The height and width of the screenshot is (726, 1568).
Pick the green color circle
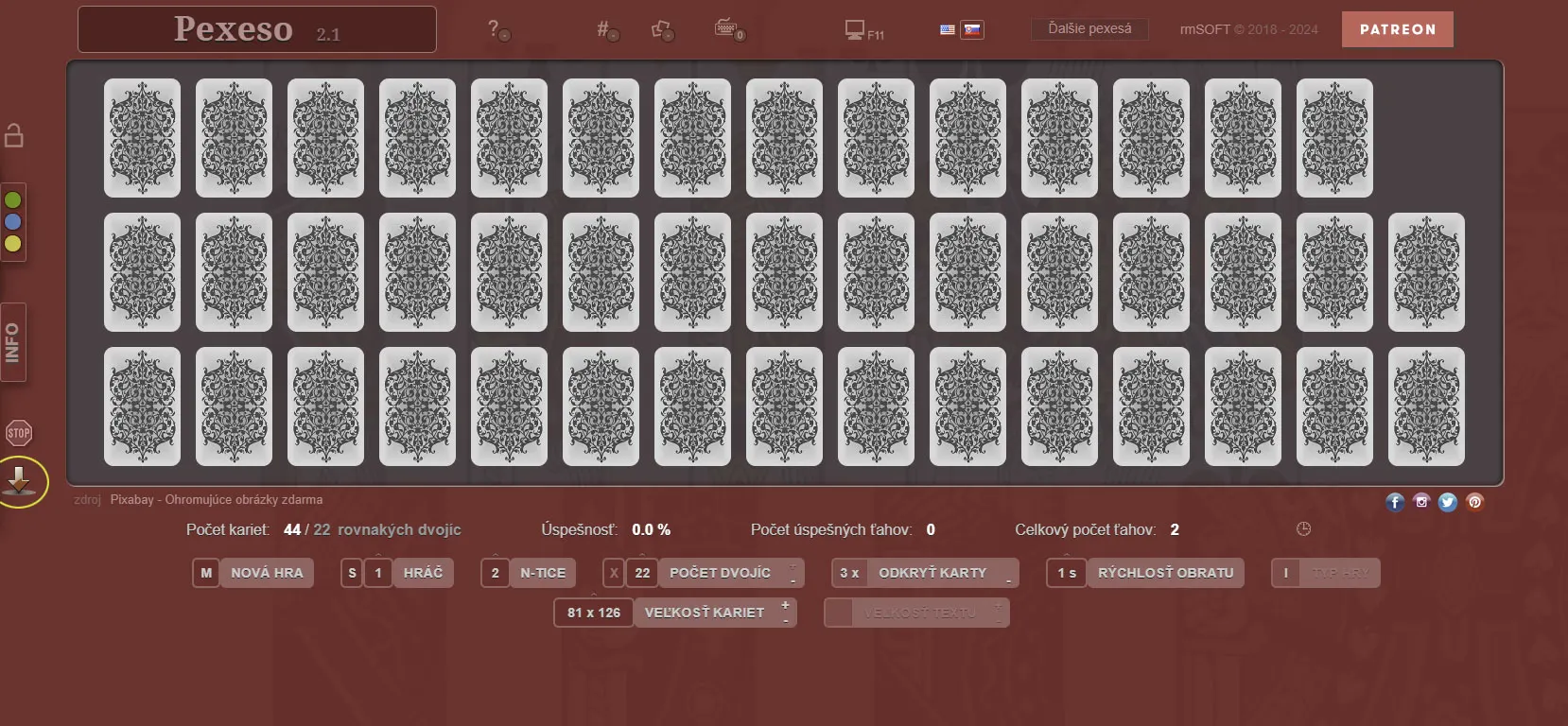tap(13, 200)
